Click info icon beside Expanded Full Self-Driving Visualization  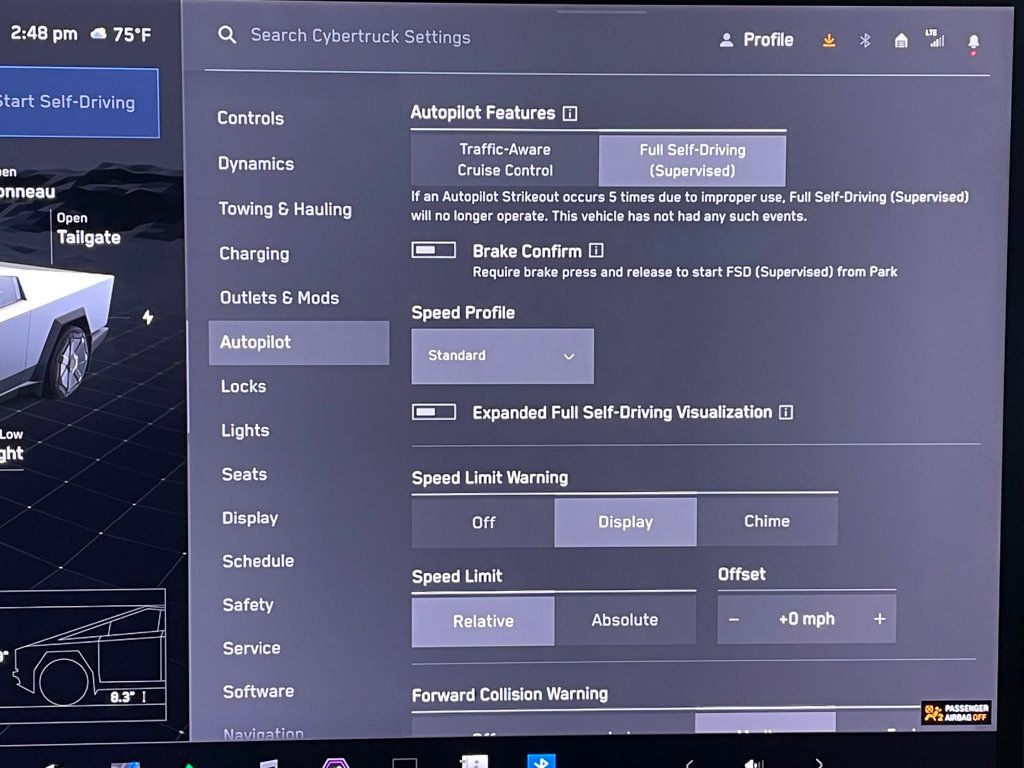pyautogui.click(x=786, y=412)
